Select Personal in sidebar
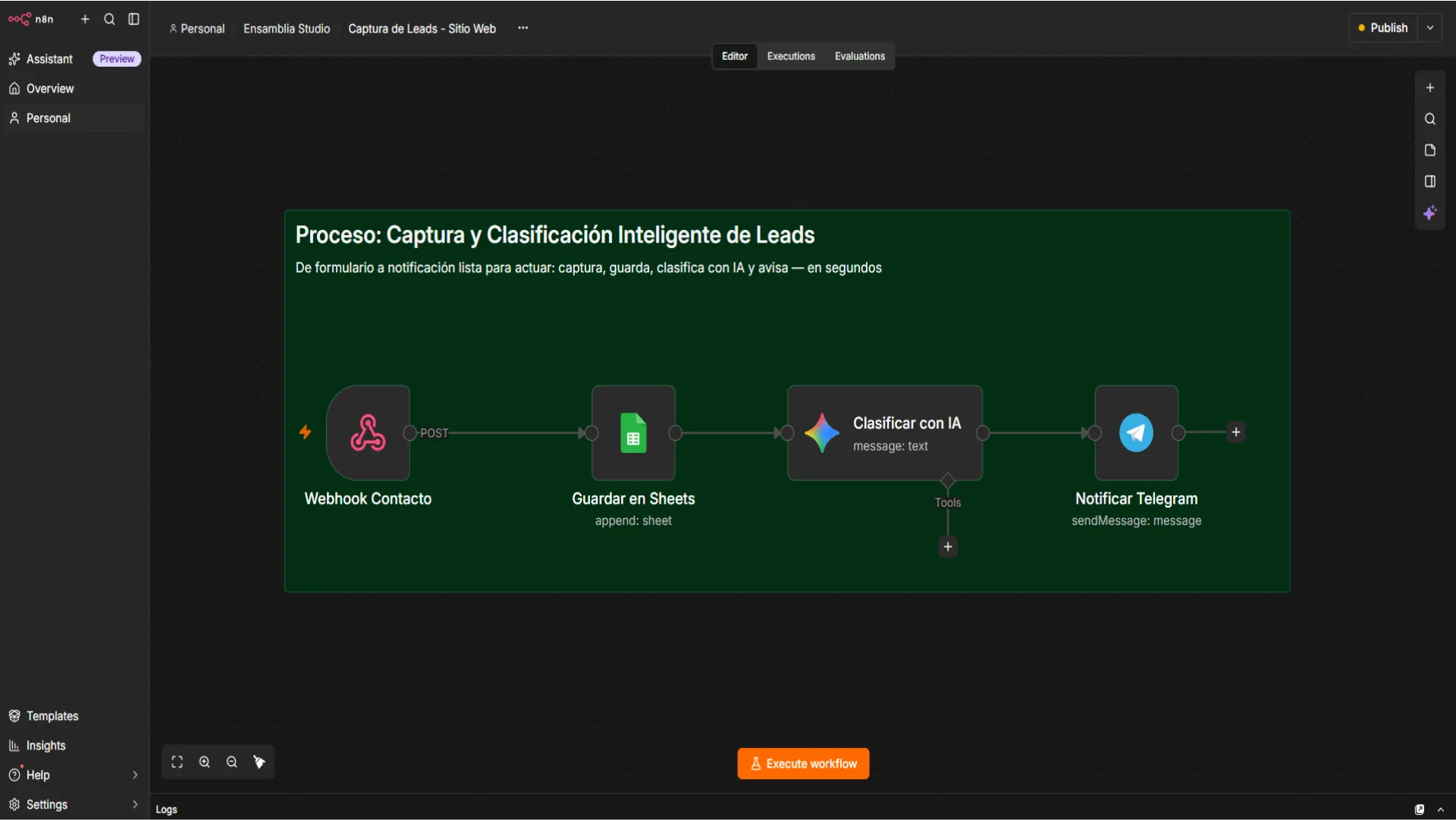Screen dimensions: 1456x820 click(x=74, y=118)
